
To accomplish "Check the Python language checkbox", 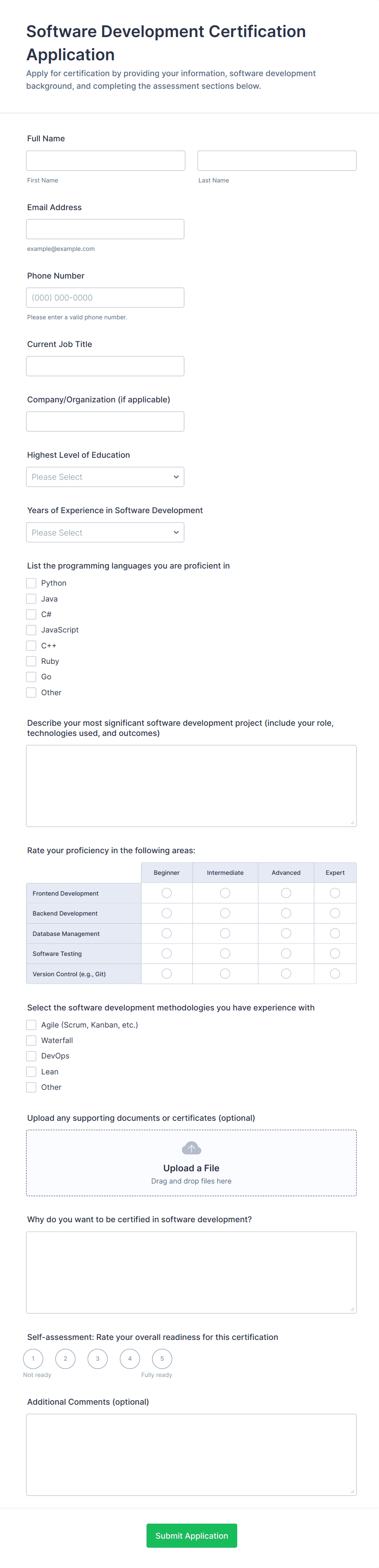I will 31,583.
